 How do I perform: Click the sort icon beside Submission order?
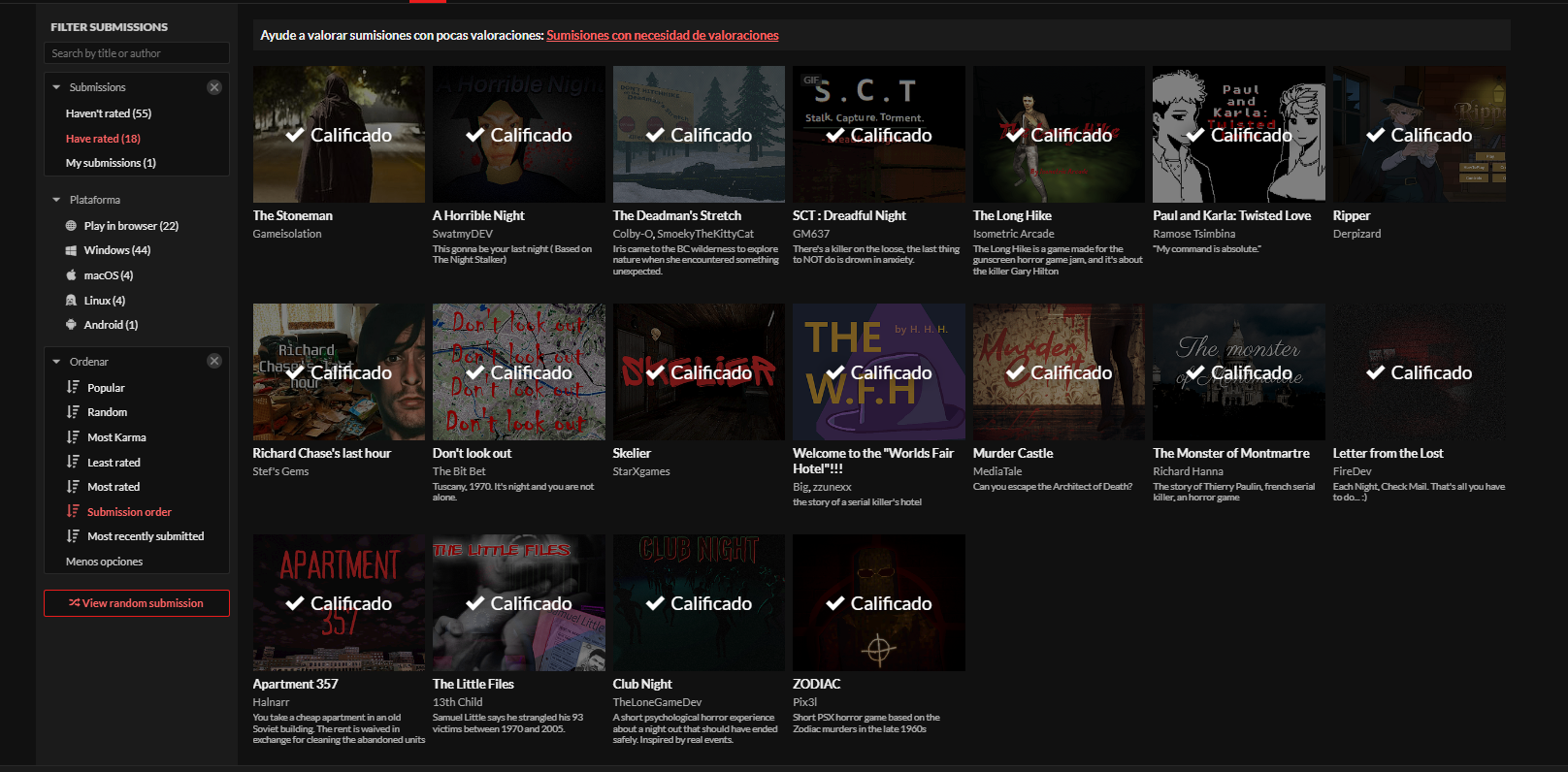[x=73, y=511]
